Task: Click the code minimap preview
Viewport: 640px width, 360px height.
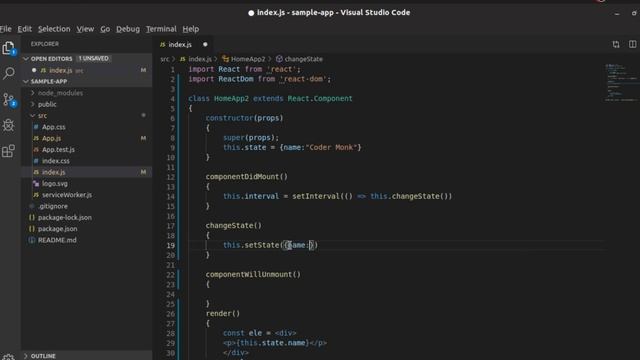Action: coord(620,82)
